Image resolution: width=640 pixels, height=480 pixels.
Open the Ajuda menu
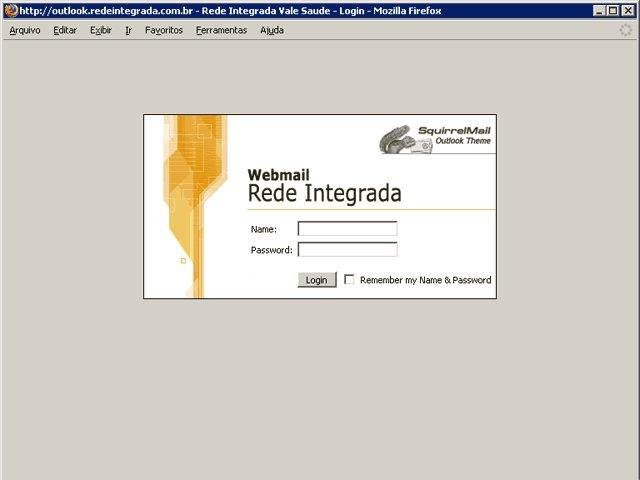[272, 30]
